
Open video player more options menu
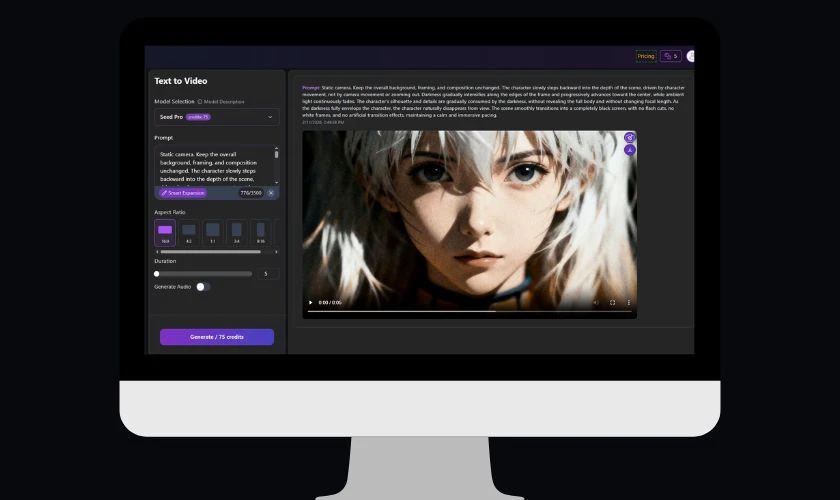point(629,302)
